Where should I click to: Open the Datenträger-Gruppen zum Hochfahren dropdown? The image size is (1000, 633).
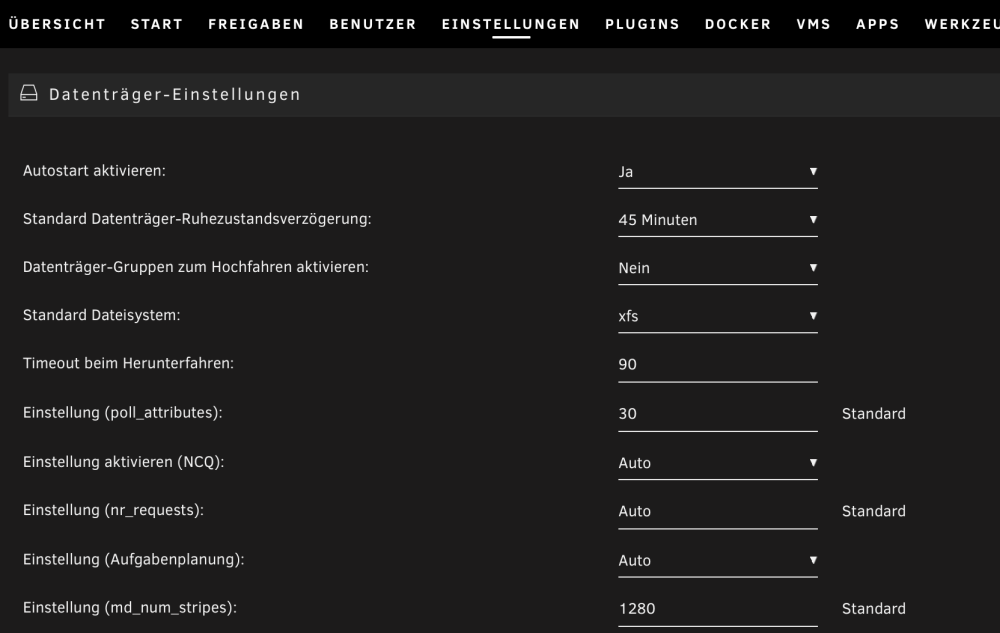[x=717, y=268]
